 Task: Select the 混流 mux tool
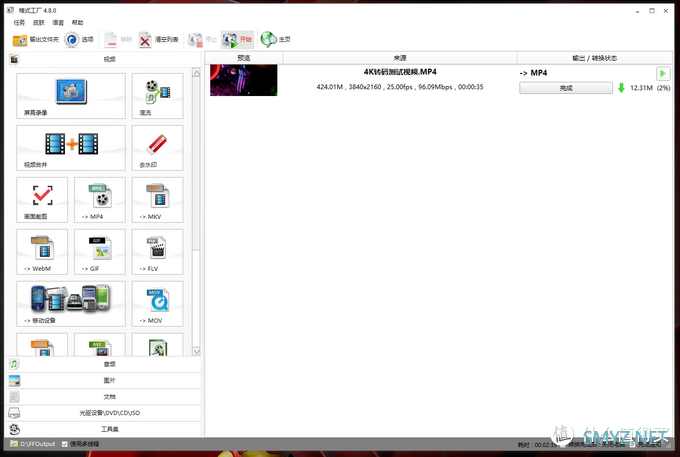coord(157,96)
